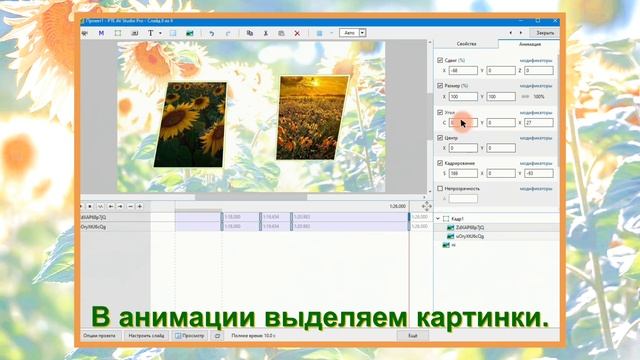The width and height of the screenshot is (640, 360).
Task: Open the grid options dropdown arrow
Action: click(331, 33)
